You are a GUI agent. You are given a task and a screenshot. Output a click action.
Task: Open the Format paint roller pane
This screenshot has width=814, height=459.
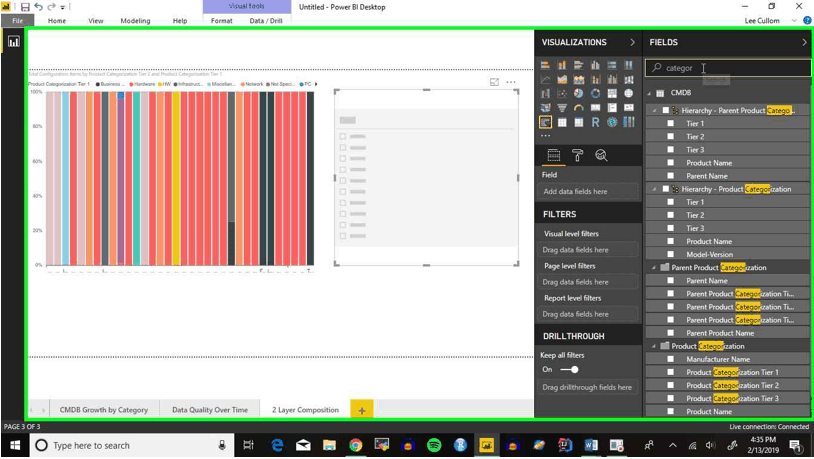point(577,155)
